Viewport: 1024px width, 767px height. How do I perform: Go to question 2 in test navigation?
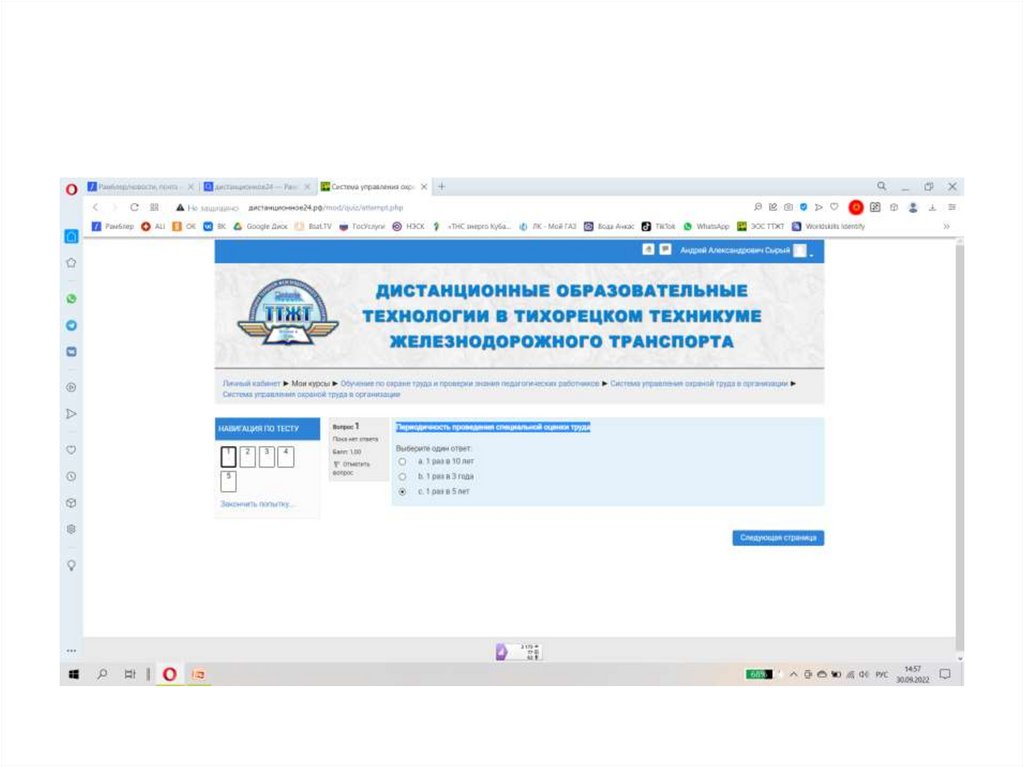[248, 457]
